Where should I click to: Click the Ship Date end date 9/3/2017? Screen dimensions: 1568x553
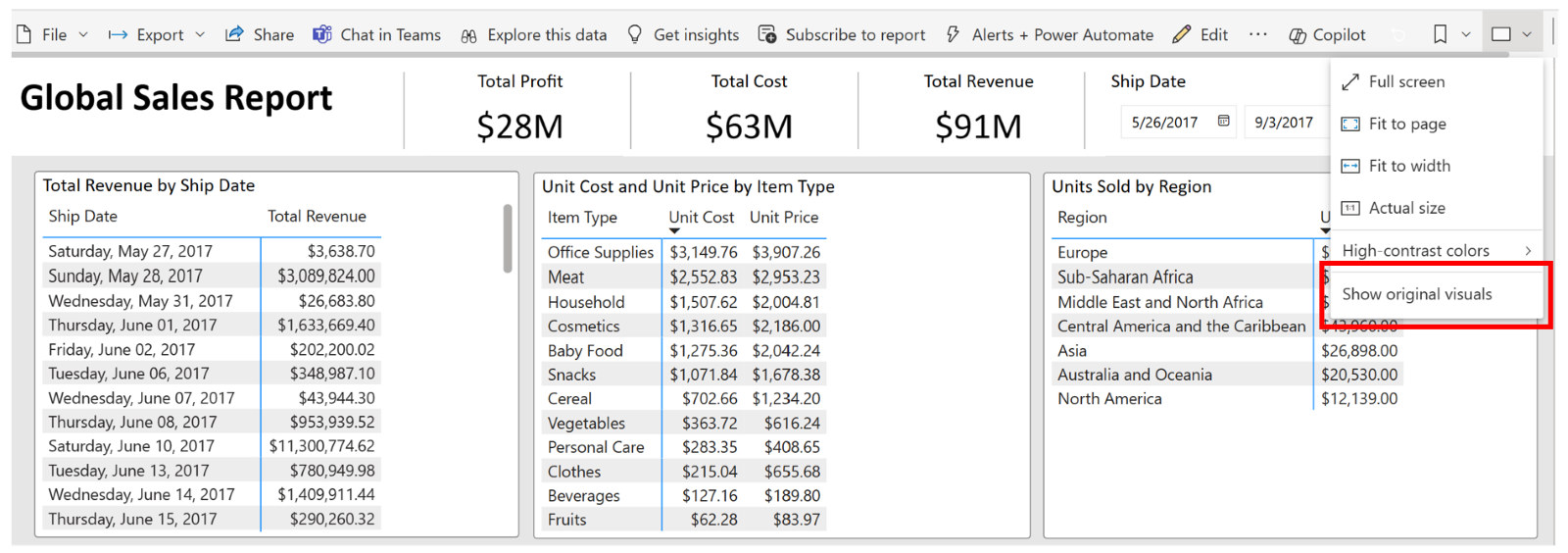pyautogui.click(x=1284, y=123)
